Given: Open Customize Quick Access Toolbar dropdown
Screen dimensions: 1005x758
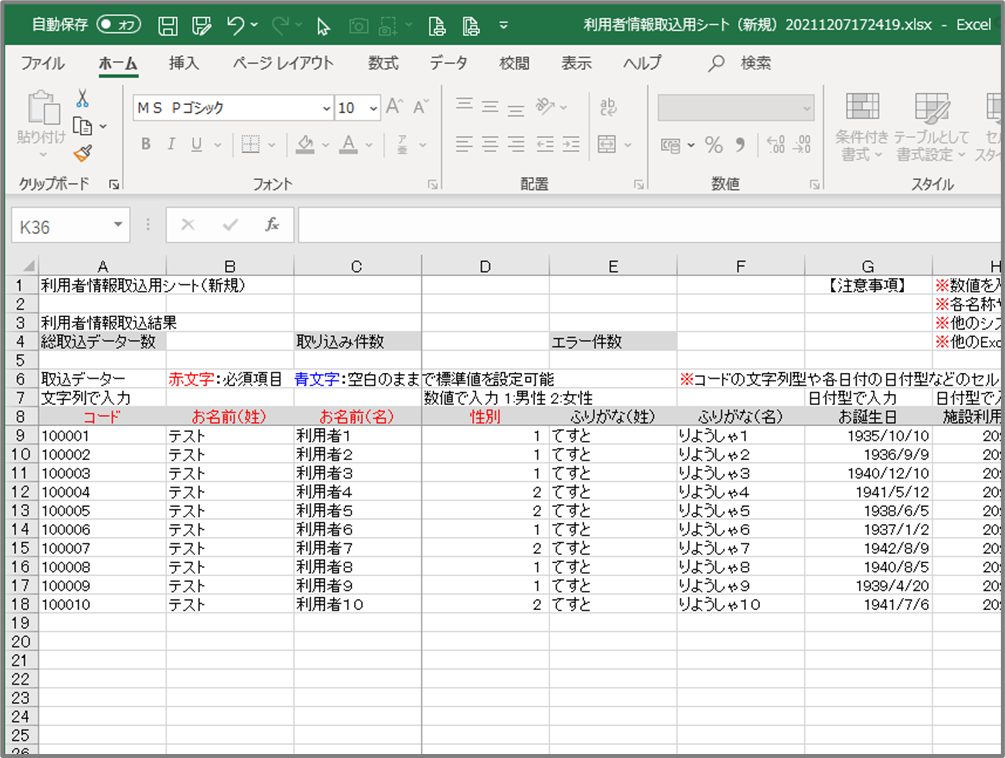Looking at the screenshot, I should tap(504, 26).
